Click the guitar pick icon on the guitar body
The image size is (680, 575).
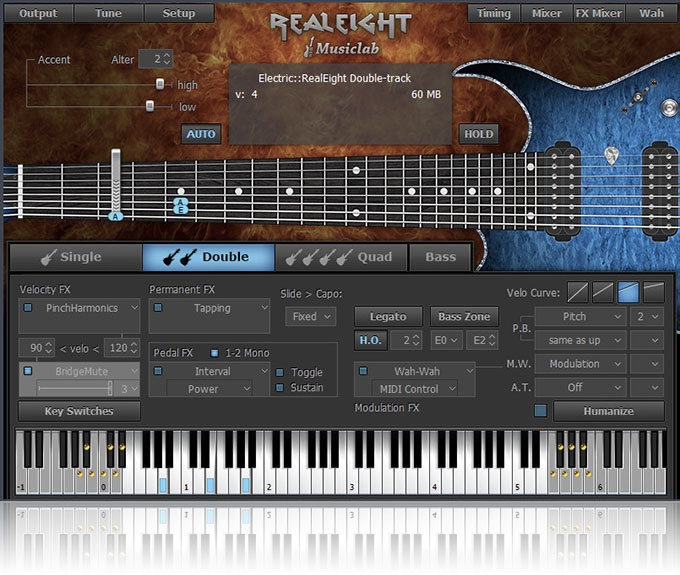pos(611,154)
